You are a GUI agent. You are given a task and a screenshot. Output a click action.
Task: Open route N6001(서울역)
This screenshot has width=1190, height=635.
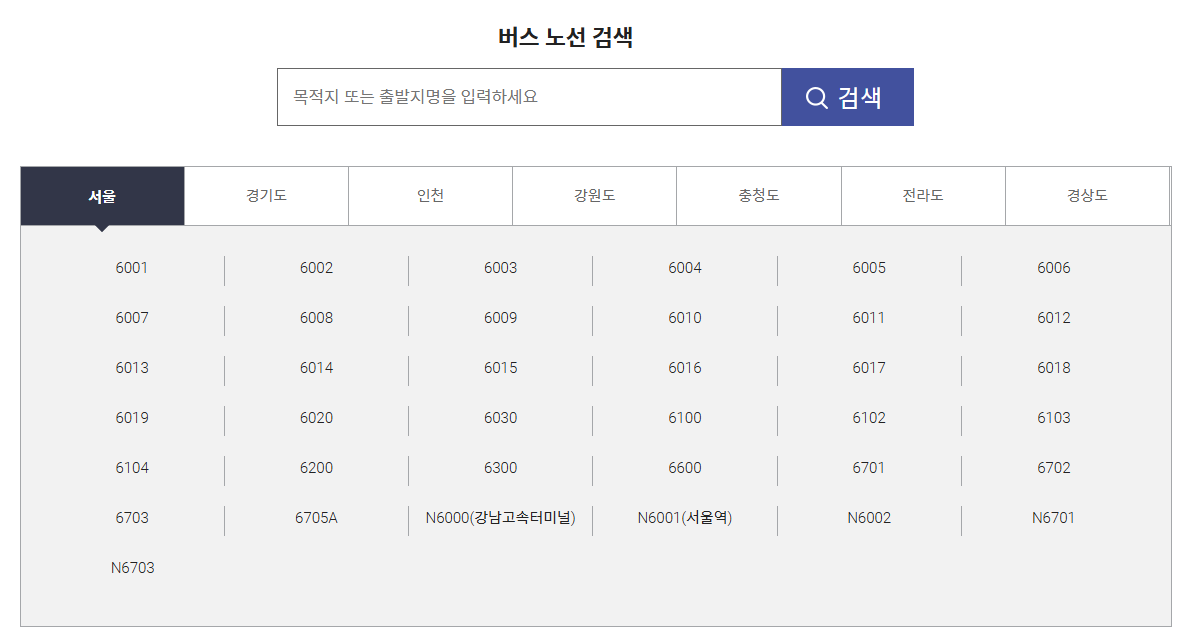pyautogui.click(x=685, y=518)
